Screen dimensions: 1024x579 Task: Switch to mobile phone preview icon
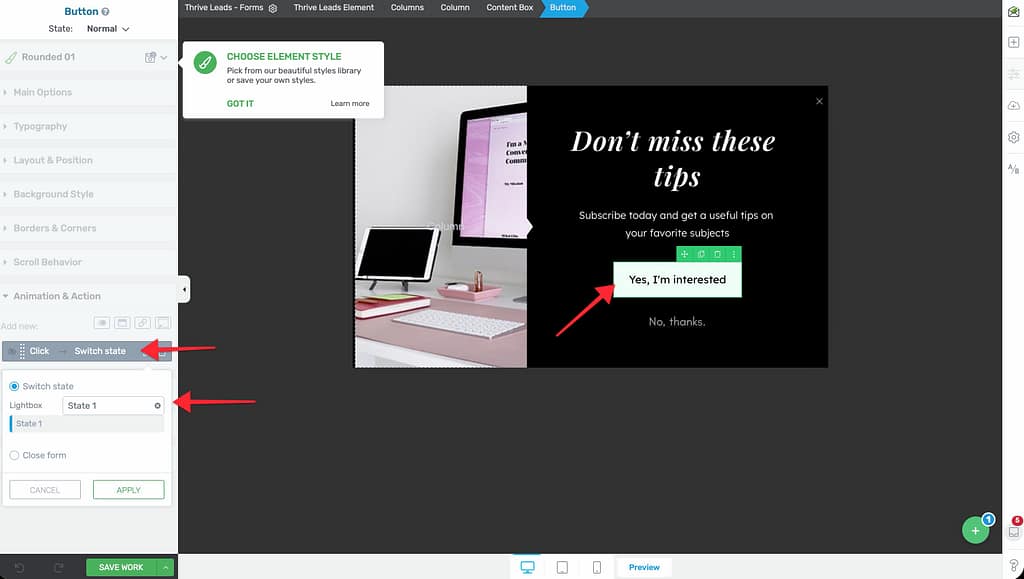(x=597, y=567)
